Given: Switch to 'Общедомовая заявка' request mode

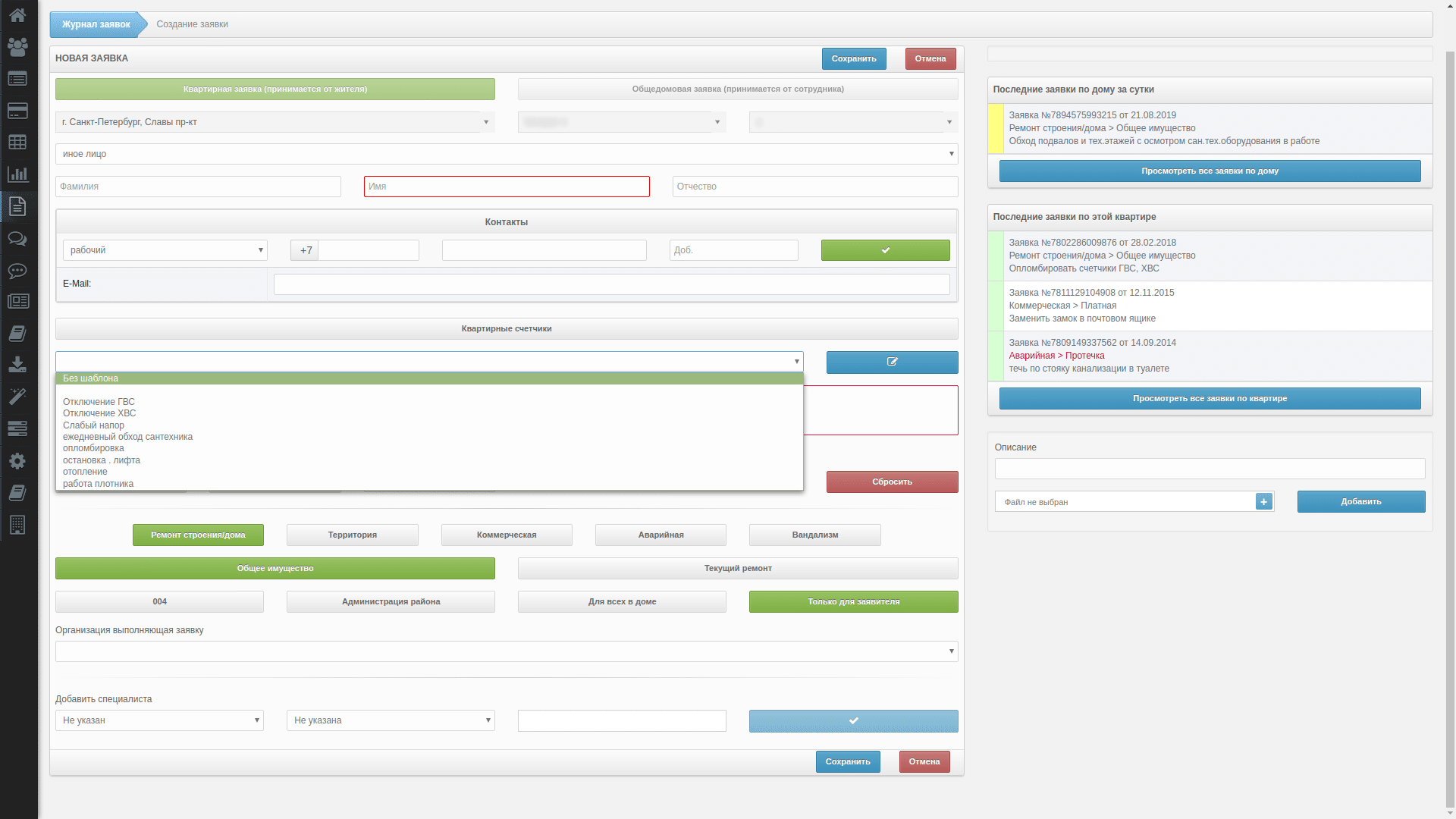Looking at the screenshot, I should pyautogui.click(x=737, y=89).
